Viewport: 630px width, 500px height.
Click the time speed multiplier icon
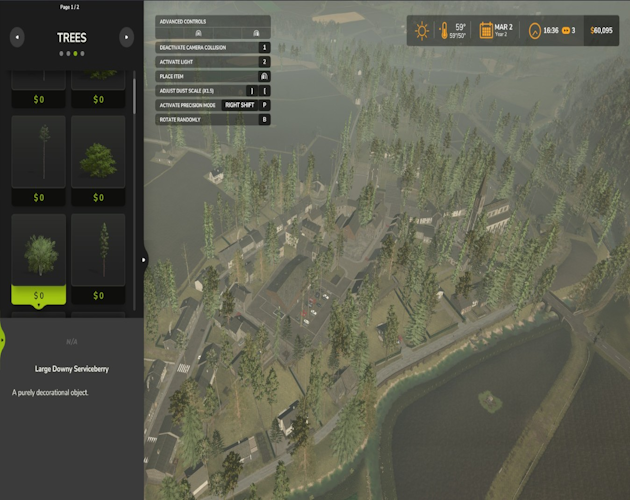click(566, 31)
